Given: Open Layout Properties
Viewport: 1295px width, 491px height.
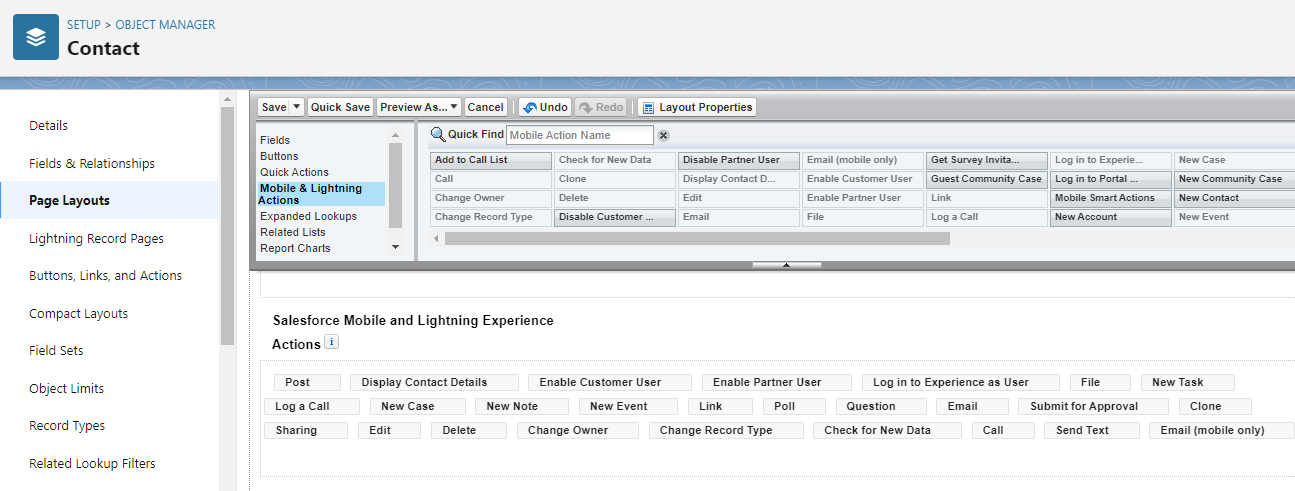Looking at the screenshot, I should [x=697, y=107].
